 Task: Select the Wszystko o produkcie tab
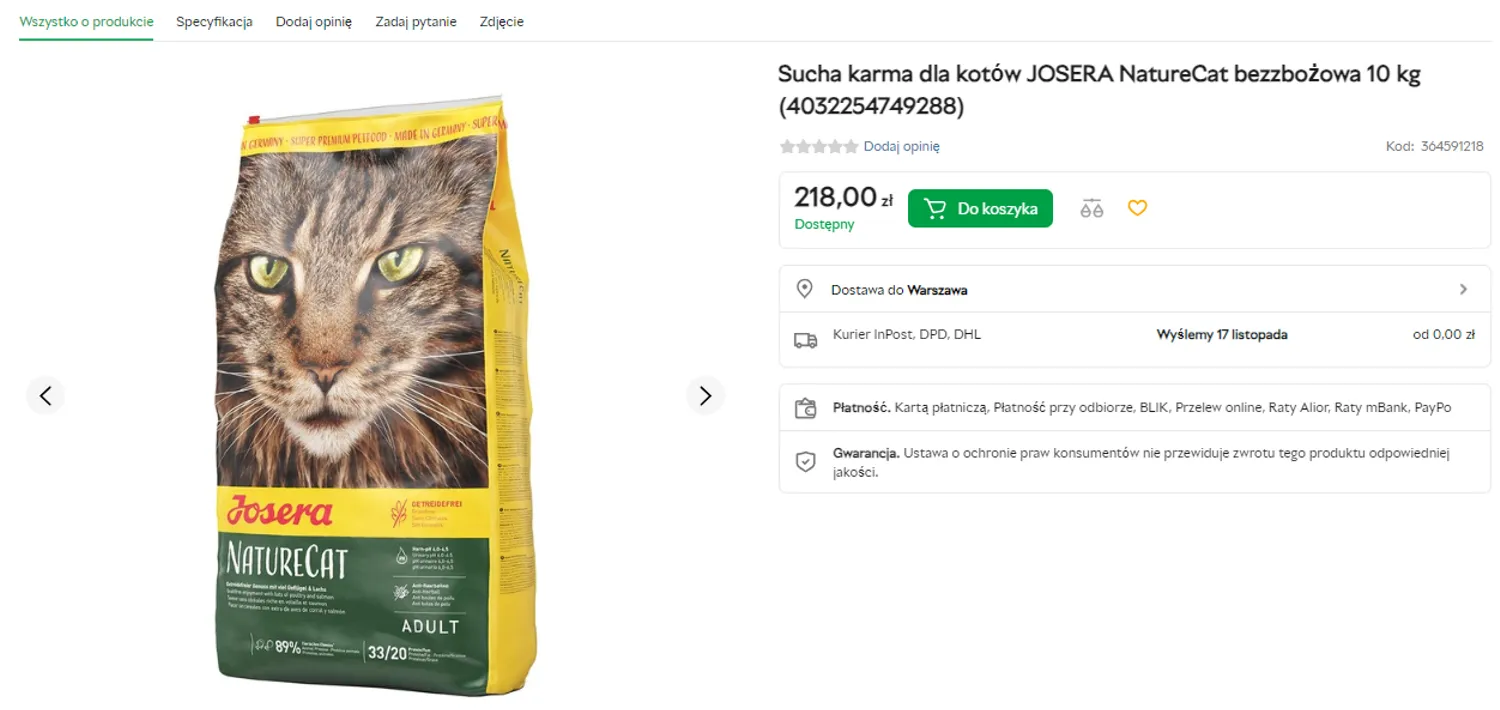click(86, 22)
